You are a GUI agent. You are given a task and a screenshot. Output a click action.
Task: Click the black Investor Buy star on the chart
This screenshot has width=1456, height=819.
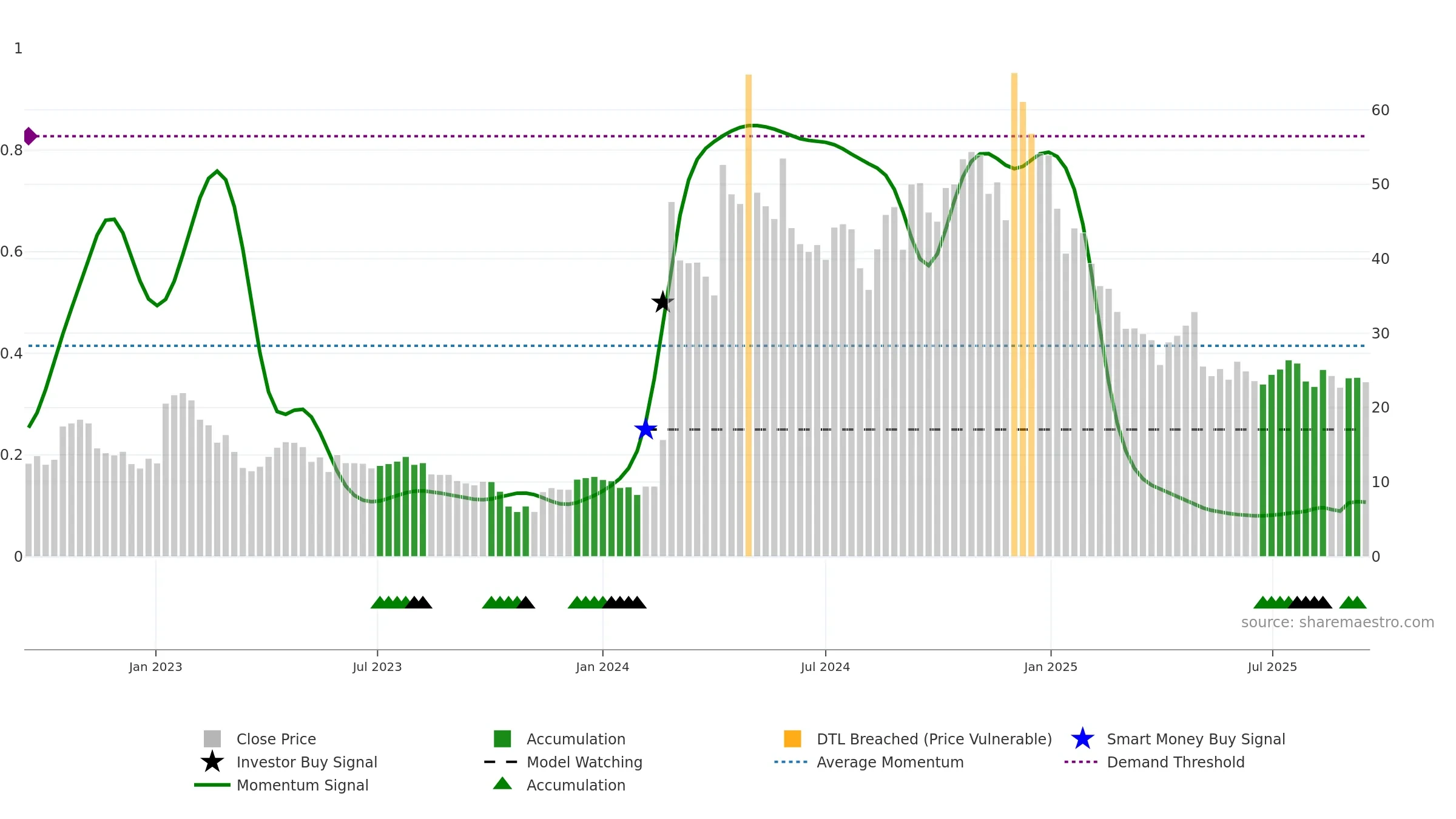click(662, 302)
